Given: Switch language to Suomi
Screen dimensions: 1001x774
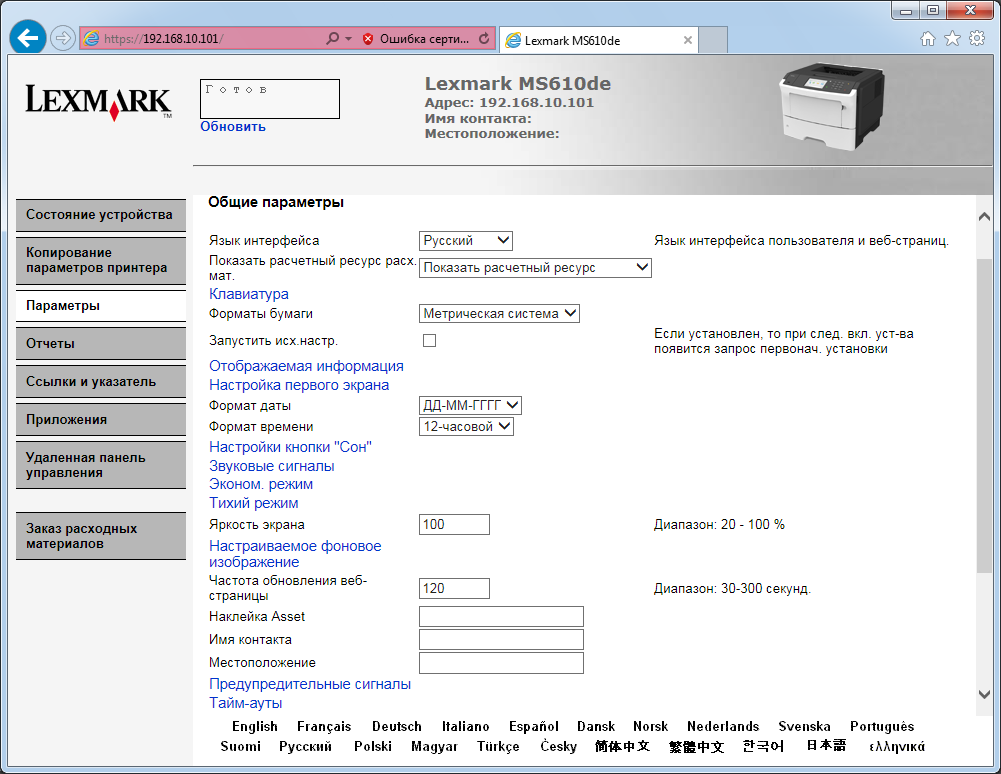Looking at the screenshot, I should click(241, 747).
